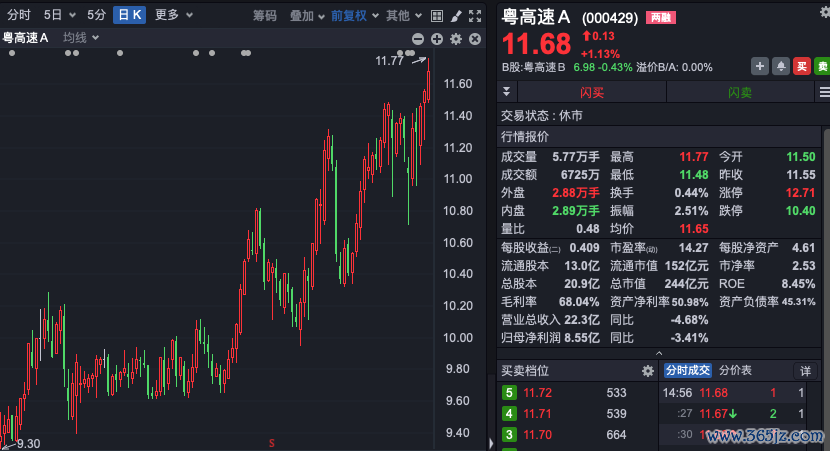The width and height of the screenshot is (830, 451).
Task: Click the 闪卖 quick sell button
Action: pyautogui.click(x=739, y=92)
